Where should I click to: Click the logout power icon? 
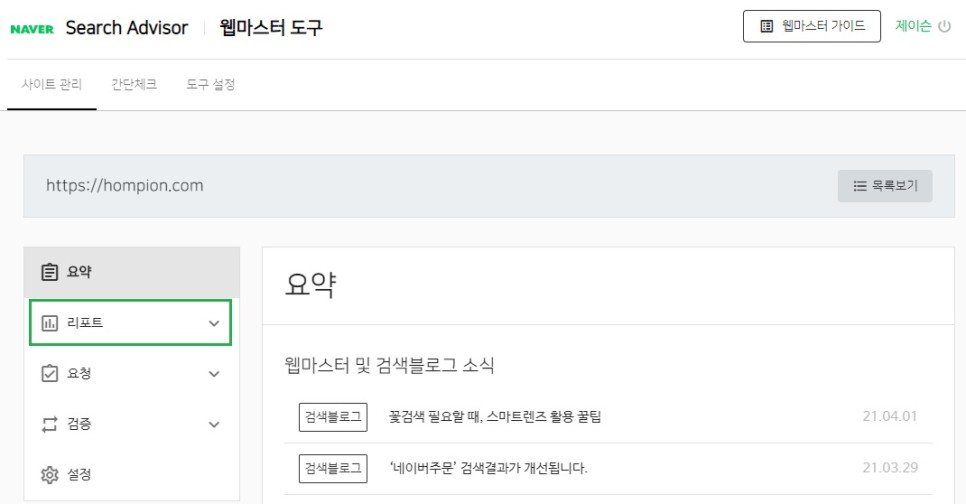click(x=945, y=27)
